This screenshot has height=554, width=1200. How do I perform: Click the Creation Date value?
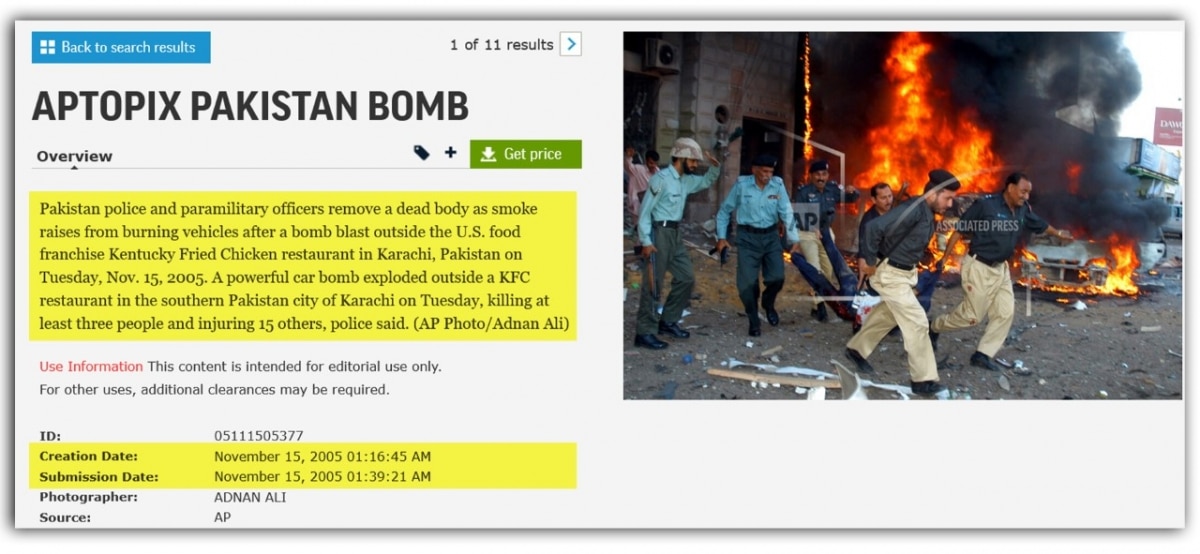point(322,457)
